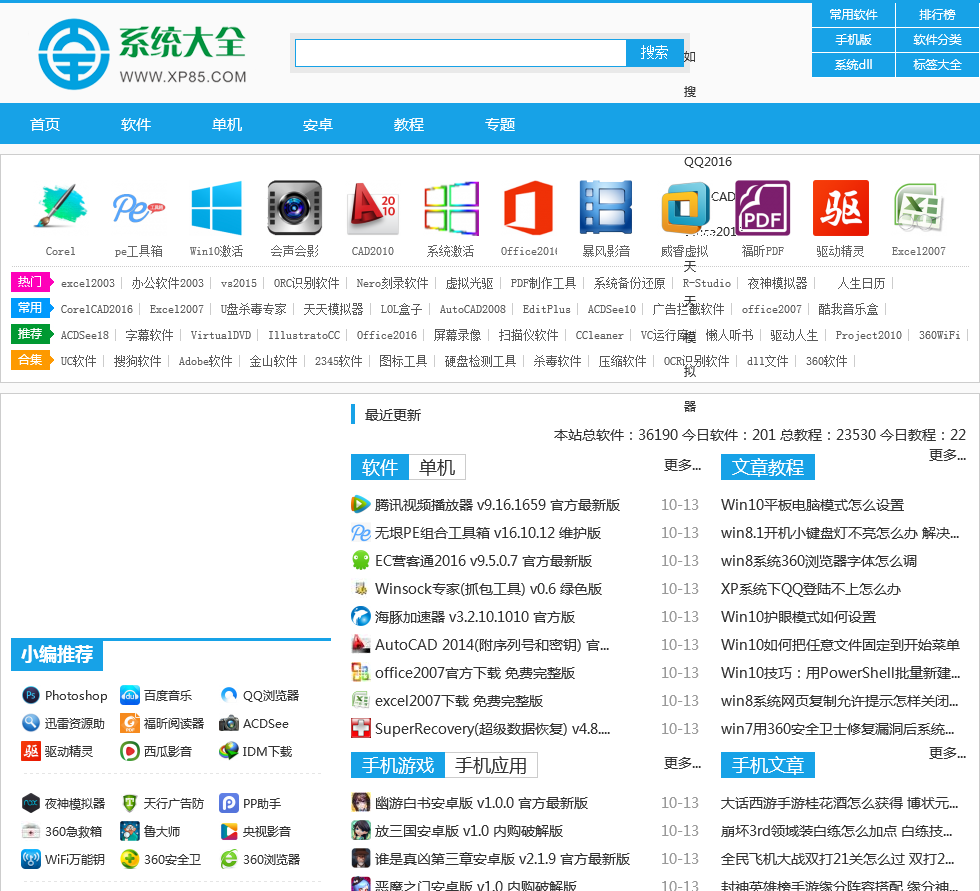This screenshot has height=891, width=980.
Task: Click the 标签大全 button
Action: click(x=937, y=64)
